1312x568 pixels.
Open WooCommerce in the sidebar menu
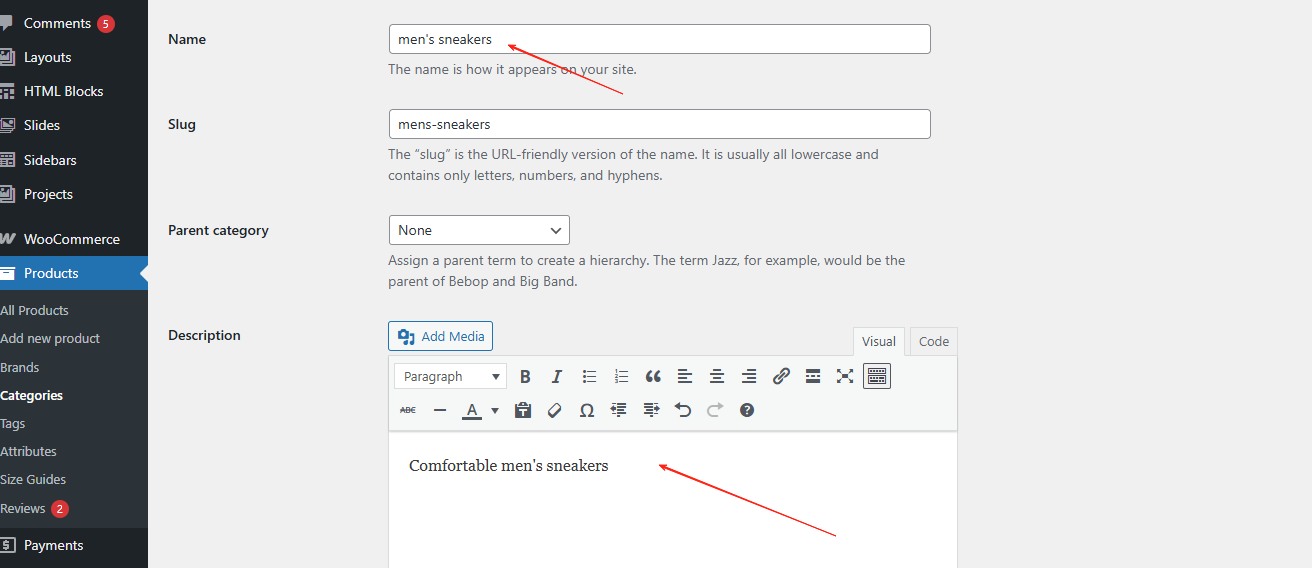point(71,239)
